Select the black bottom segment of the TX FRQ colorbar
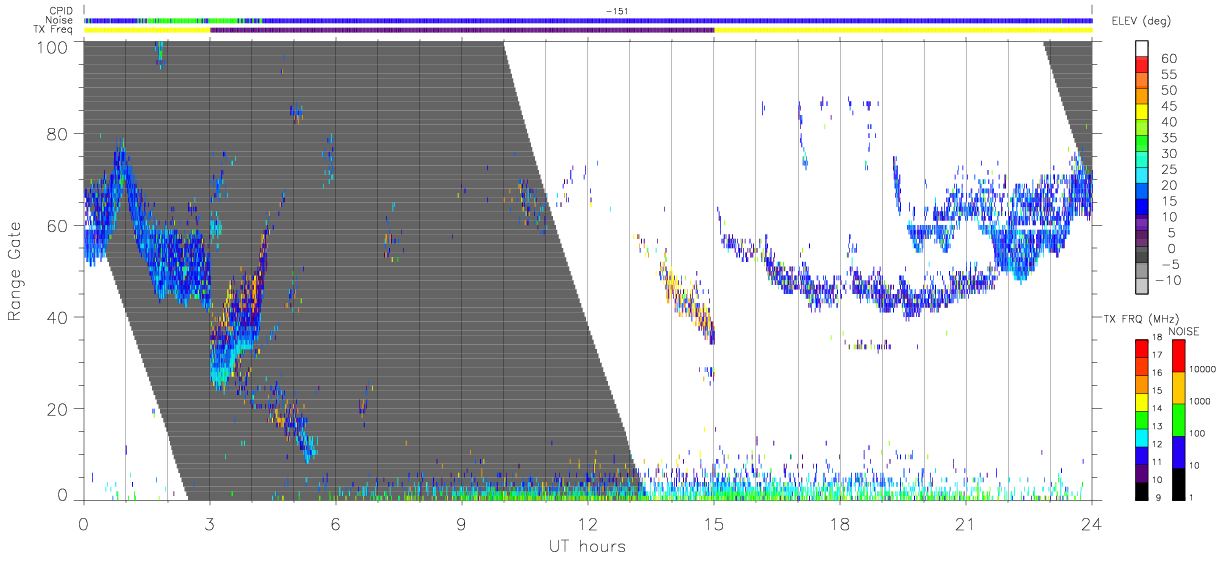Image resolution: width=1228 pixels, height=567 pixels. click(1142, 491)
